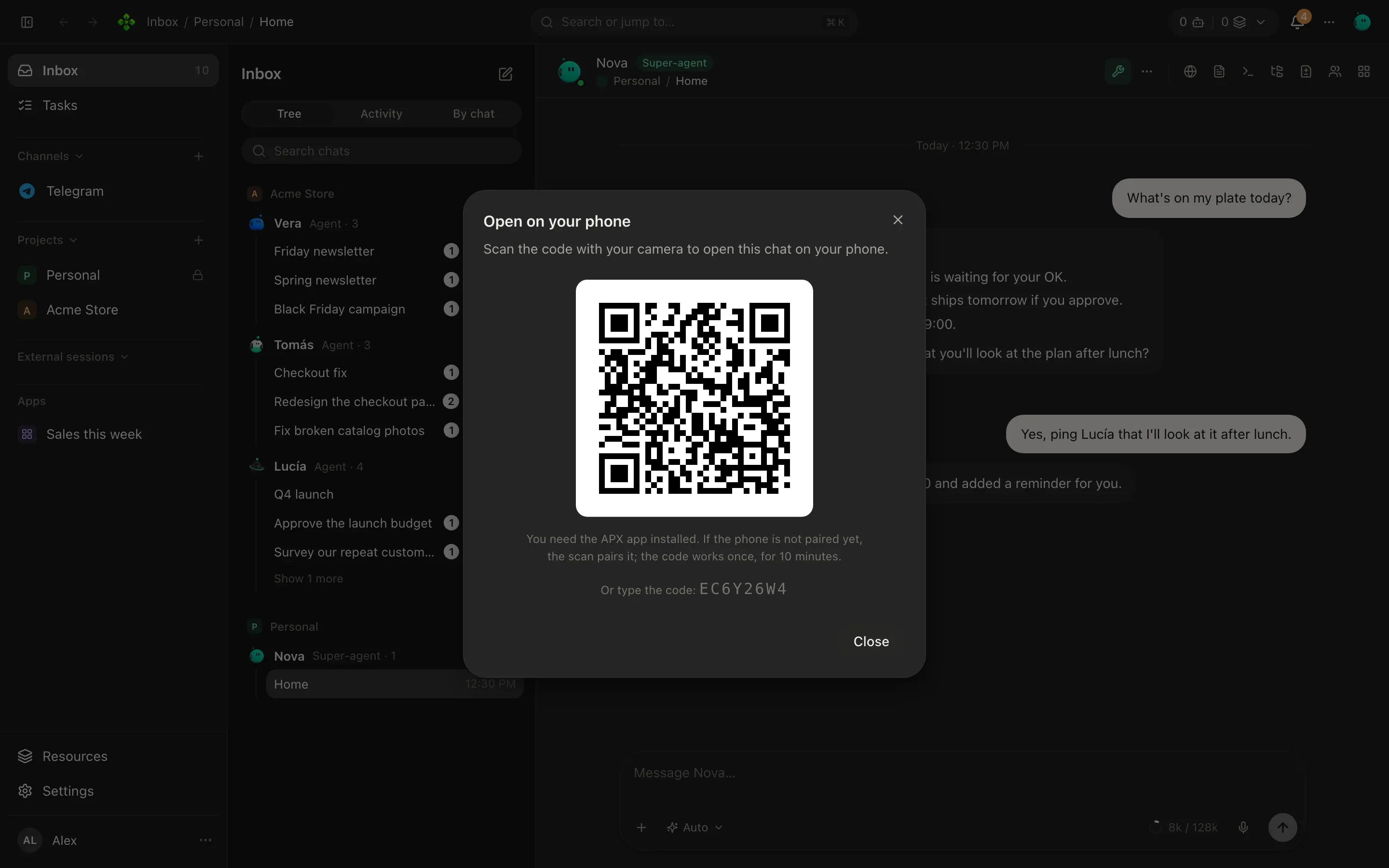The height and width of the screenshot is (868, 1389).
Task: Click the back navigation arrow
Action: pyautogui.click(x=63, y=22)
